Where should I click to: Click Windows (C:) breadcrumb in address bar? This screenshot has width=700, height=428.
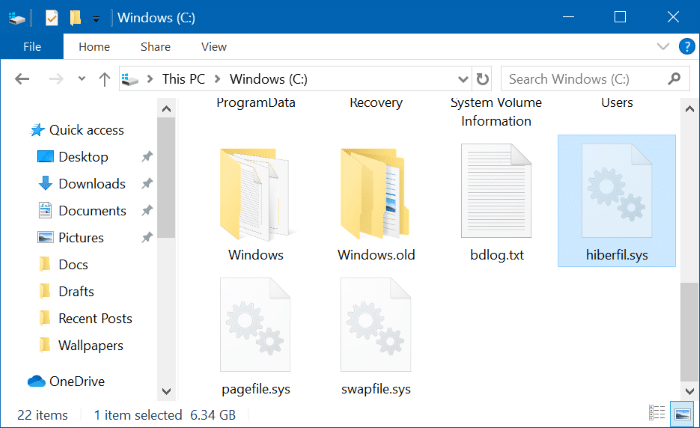pyautogui.click(x=268, y=79)
